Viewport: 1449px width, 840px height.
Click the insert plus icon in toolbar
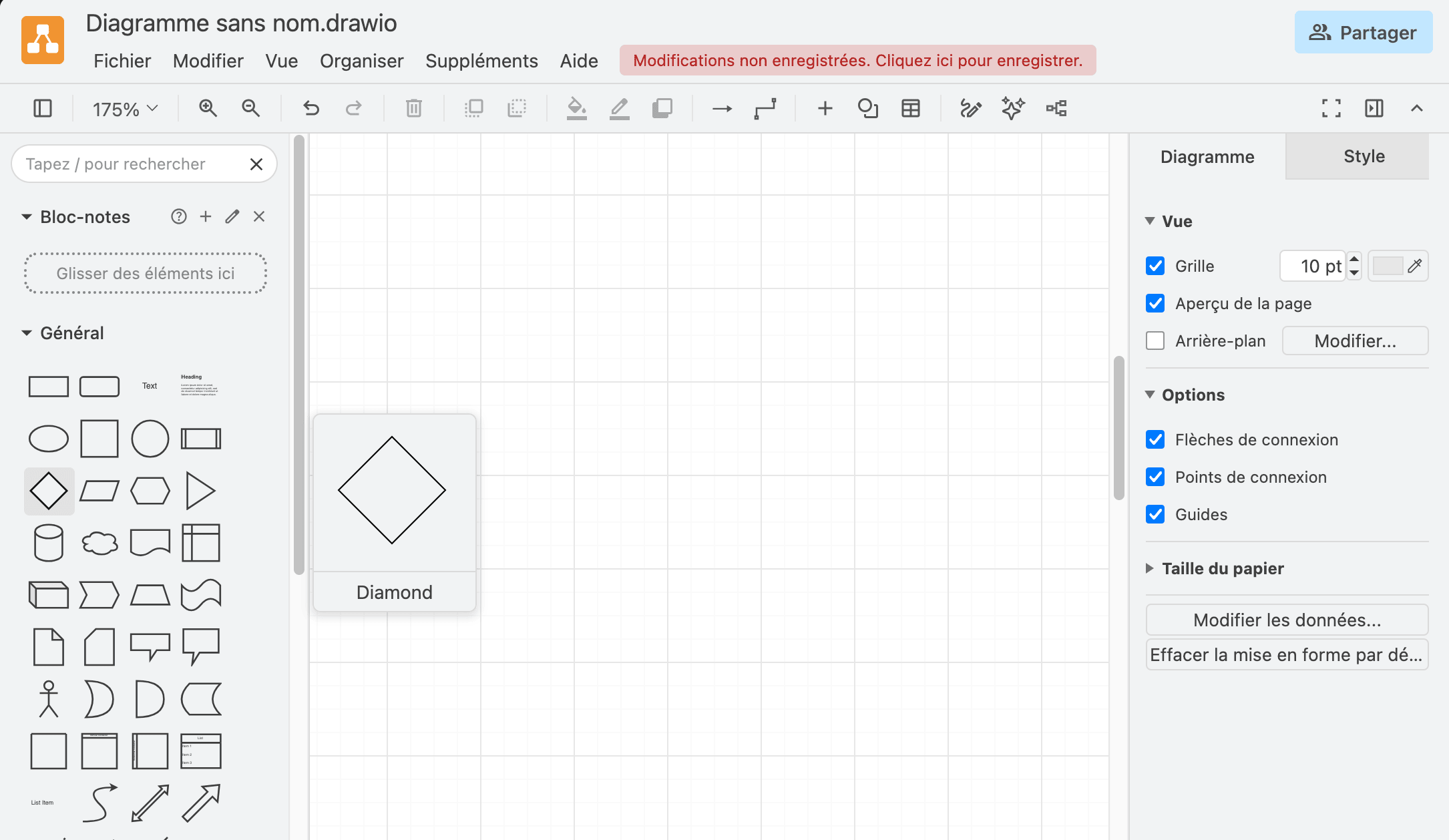[x=825, y=108]
